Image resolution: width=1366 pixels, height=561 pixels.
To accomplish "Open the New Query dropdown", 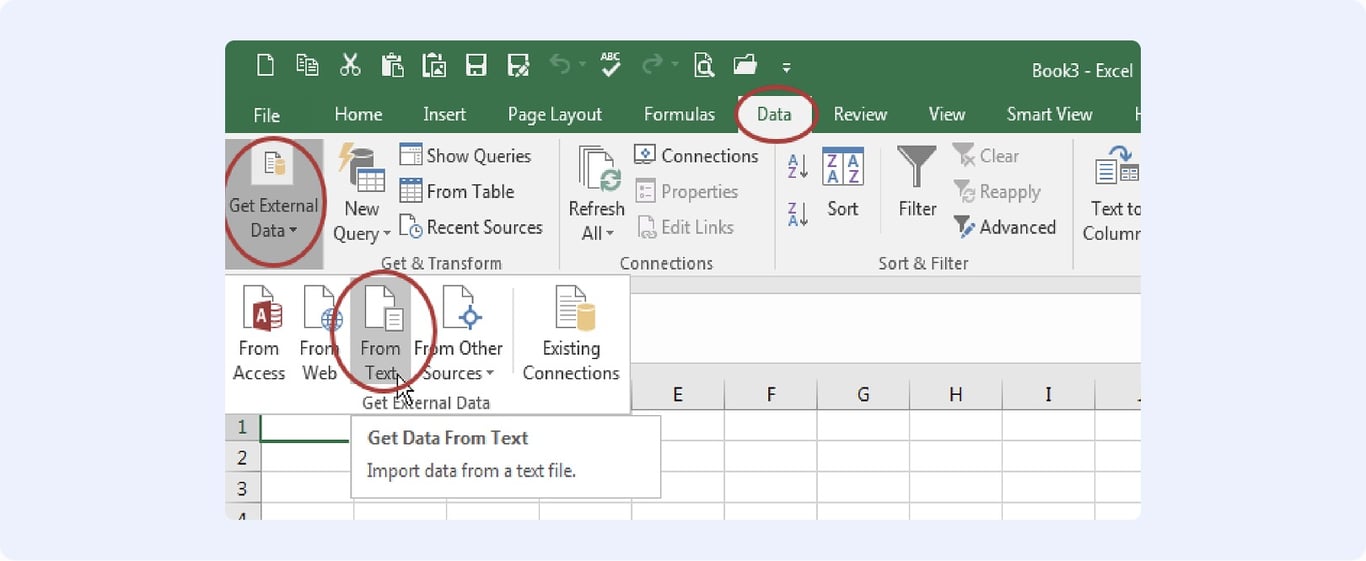I will coord(362,195).
